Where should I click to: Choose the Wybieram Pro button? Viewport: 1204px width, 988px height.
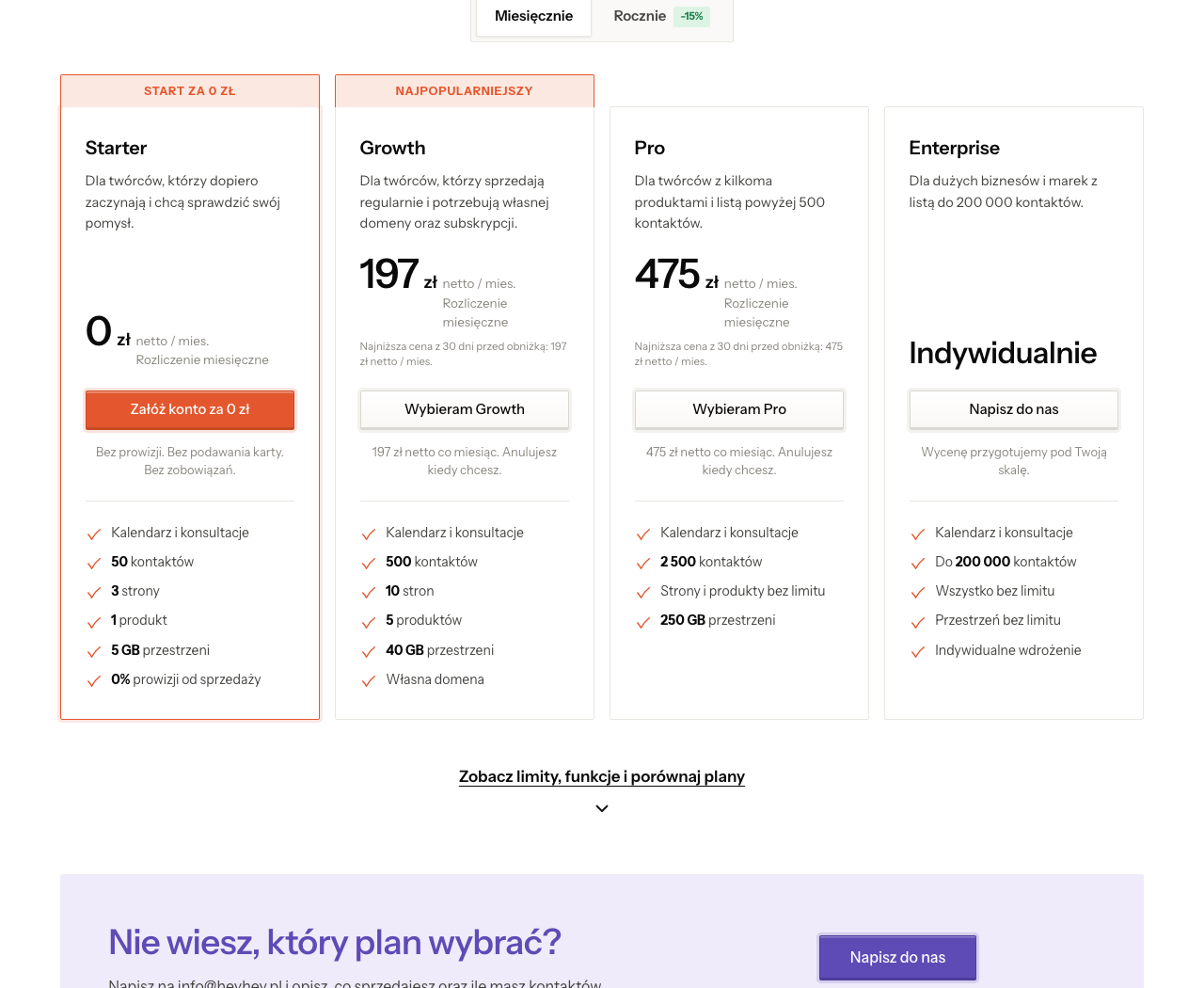(x=739, y=409)
